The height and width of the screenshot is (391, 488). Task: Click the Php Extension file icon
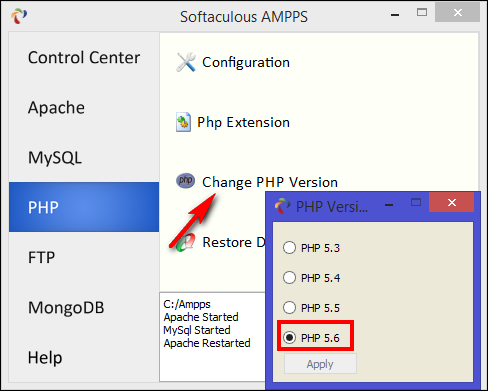[183, 122]
